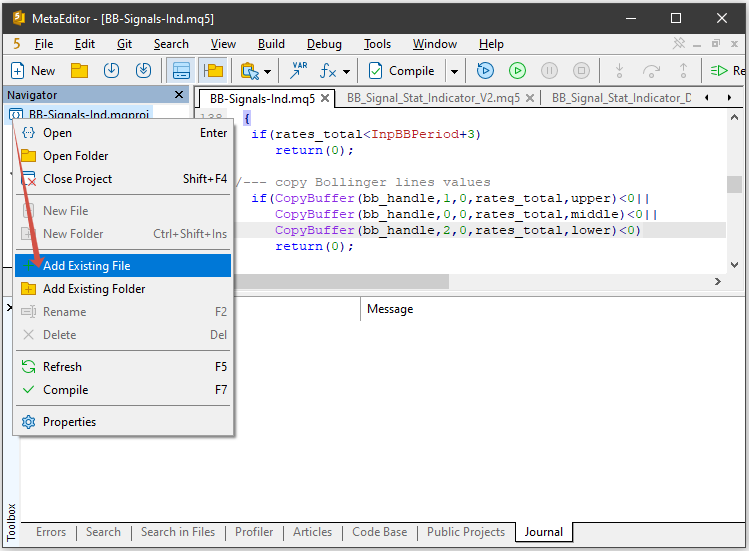Screen dimensions: 749x551
Task: Click the Stop debugging icon
Action: point(581,71)
